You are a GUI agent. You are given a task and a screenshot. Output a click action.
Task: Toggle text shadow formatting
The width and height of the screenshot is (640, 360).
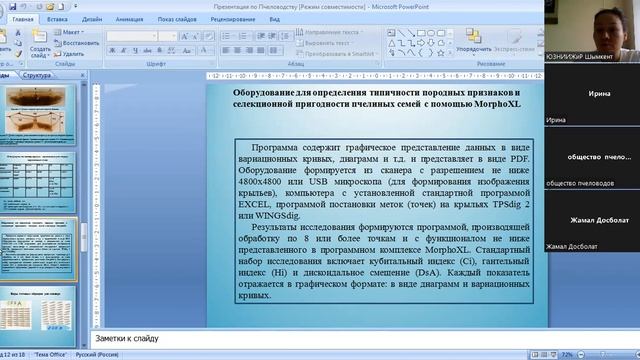point(160,51)
